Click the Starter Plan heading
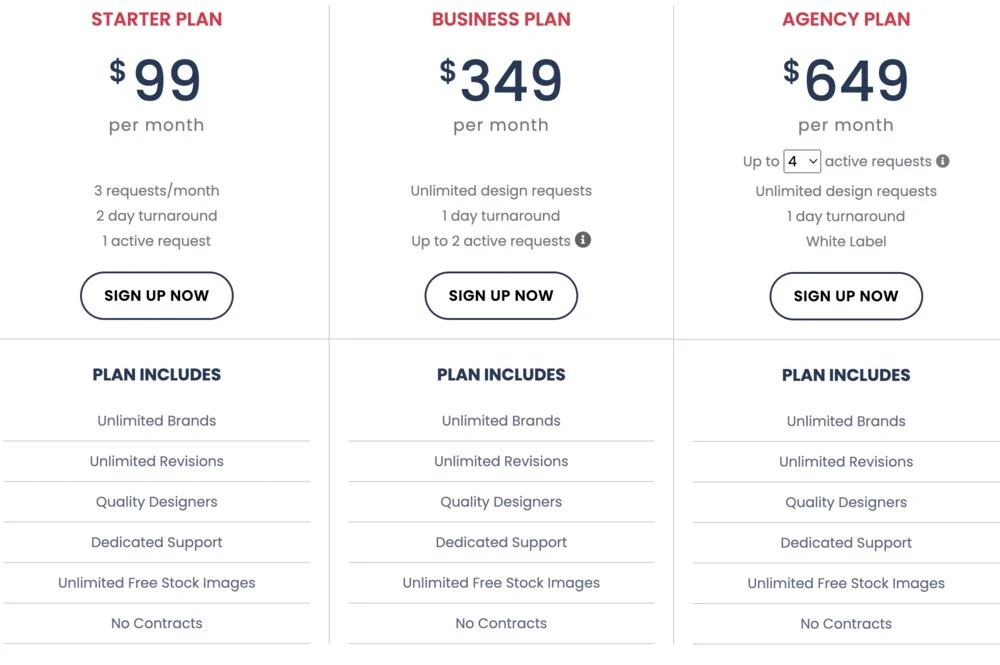1000x665 pixels. 157,19
